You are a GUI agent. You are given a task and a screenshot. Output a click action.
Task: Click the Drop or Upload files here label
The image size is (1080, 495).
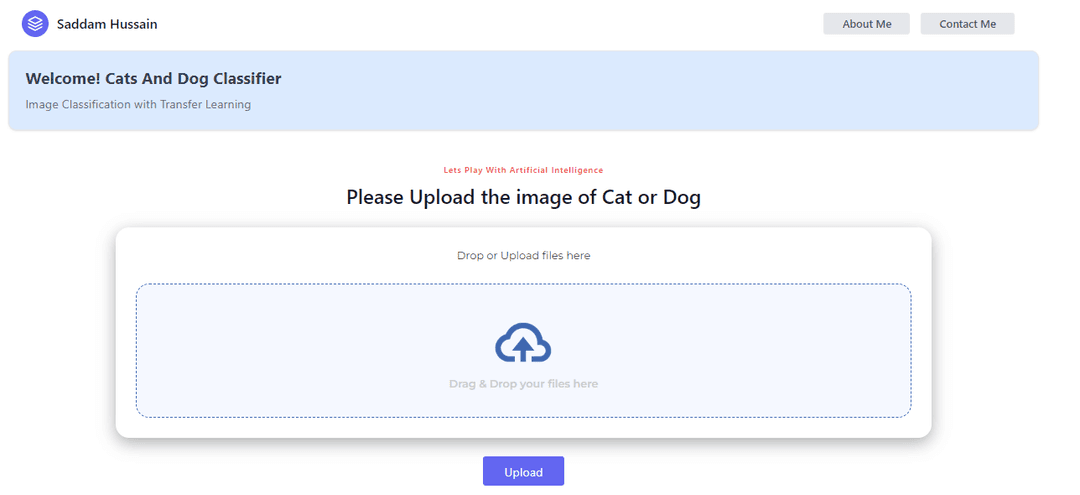pos(523,255)
